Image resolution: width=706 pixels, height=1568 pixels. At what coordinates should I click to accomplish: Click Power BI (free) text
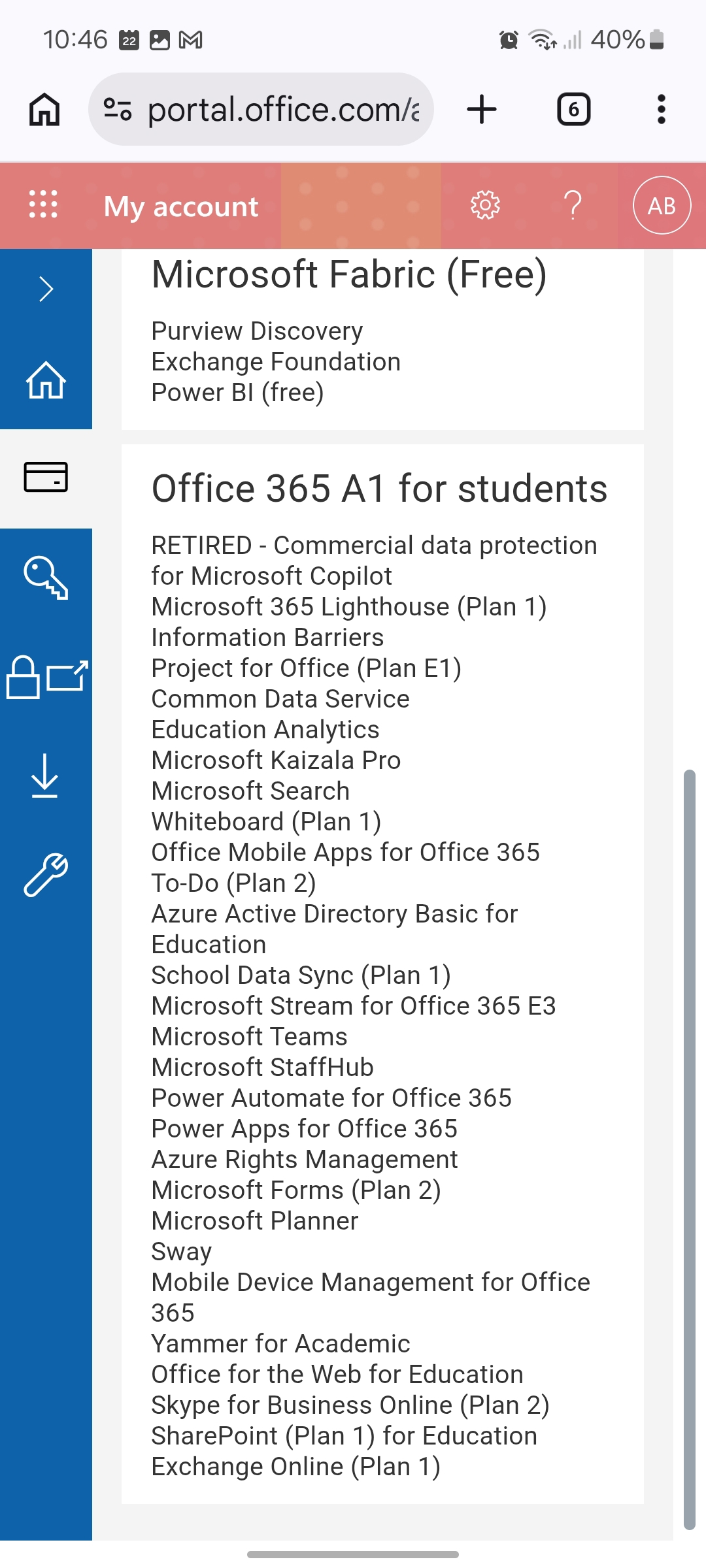click(x=237, y=393)
